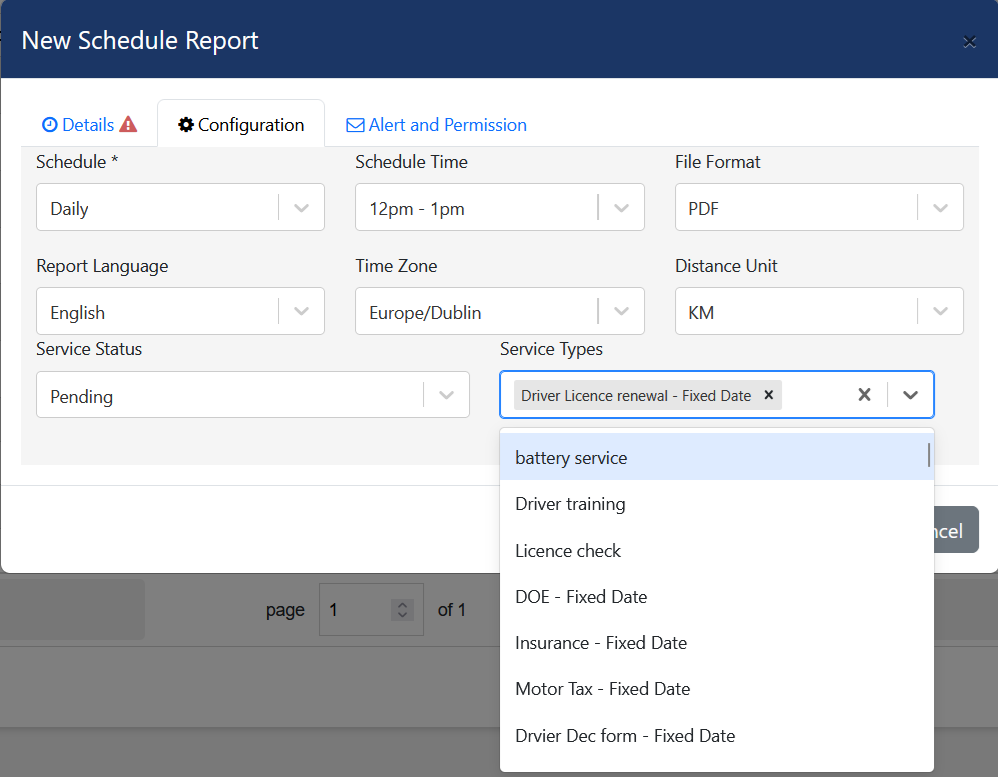
Task: Switch to Alert and Permission tab
Action: click(436, 125)
